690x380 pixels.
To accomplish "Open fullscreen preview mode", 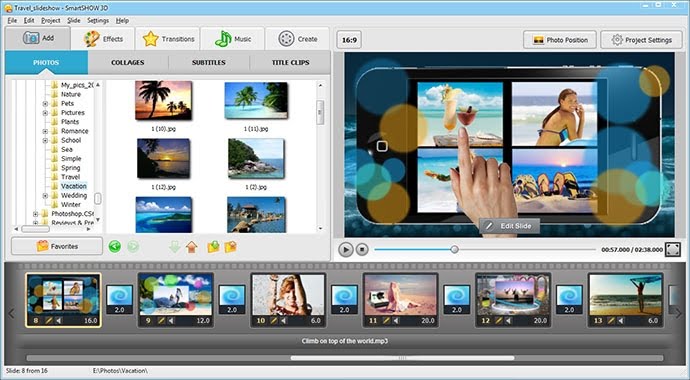I will (672, 249).
